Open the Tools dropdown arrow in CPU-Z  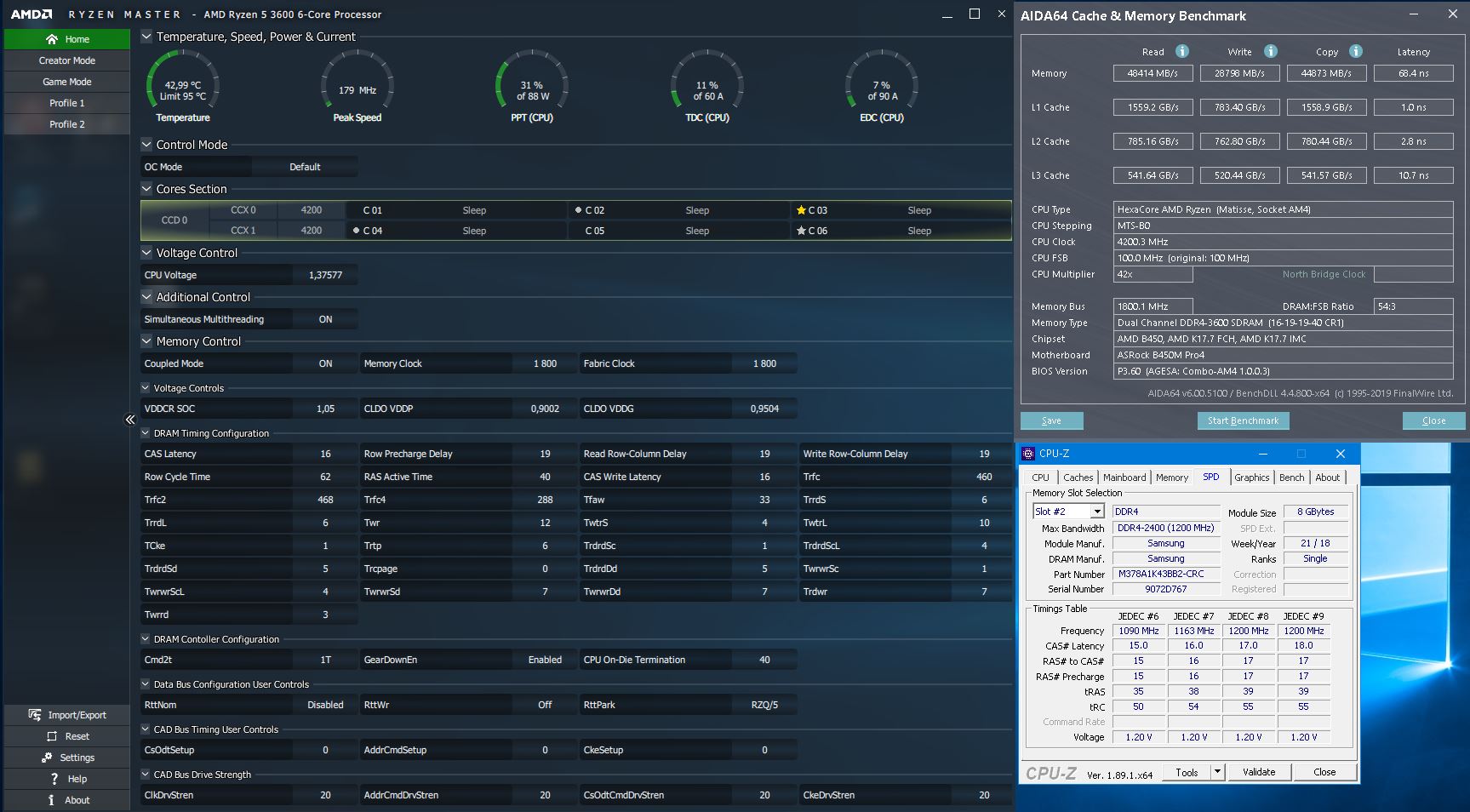point(1218,772)
